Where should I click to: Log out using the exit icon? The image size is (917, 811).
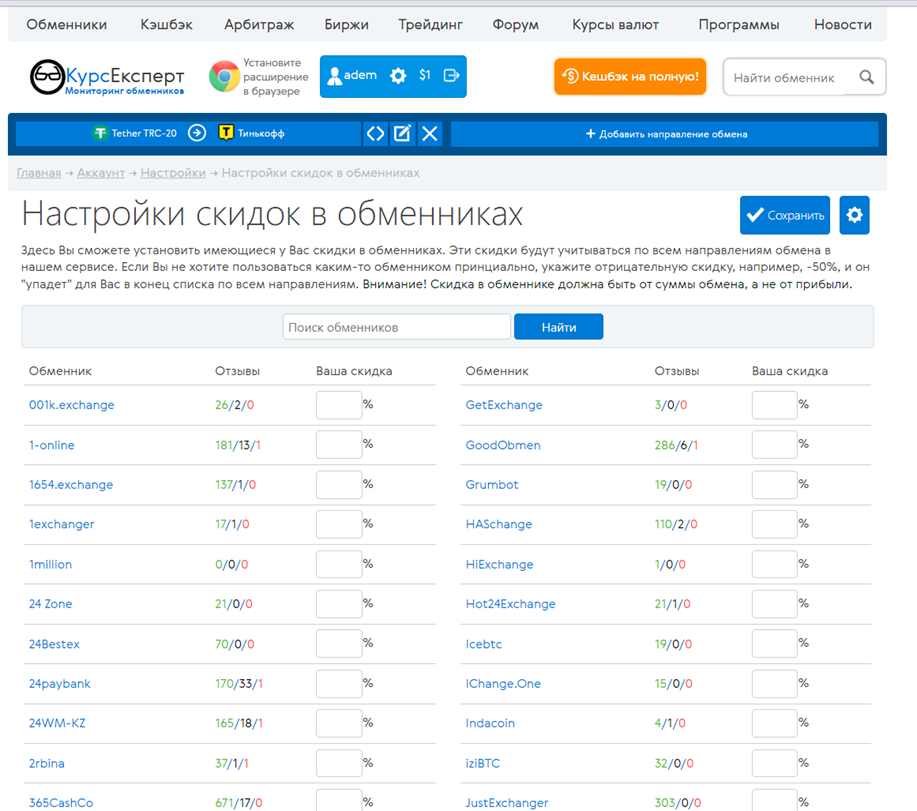[451, 75]
